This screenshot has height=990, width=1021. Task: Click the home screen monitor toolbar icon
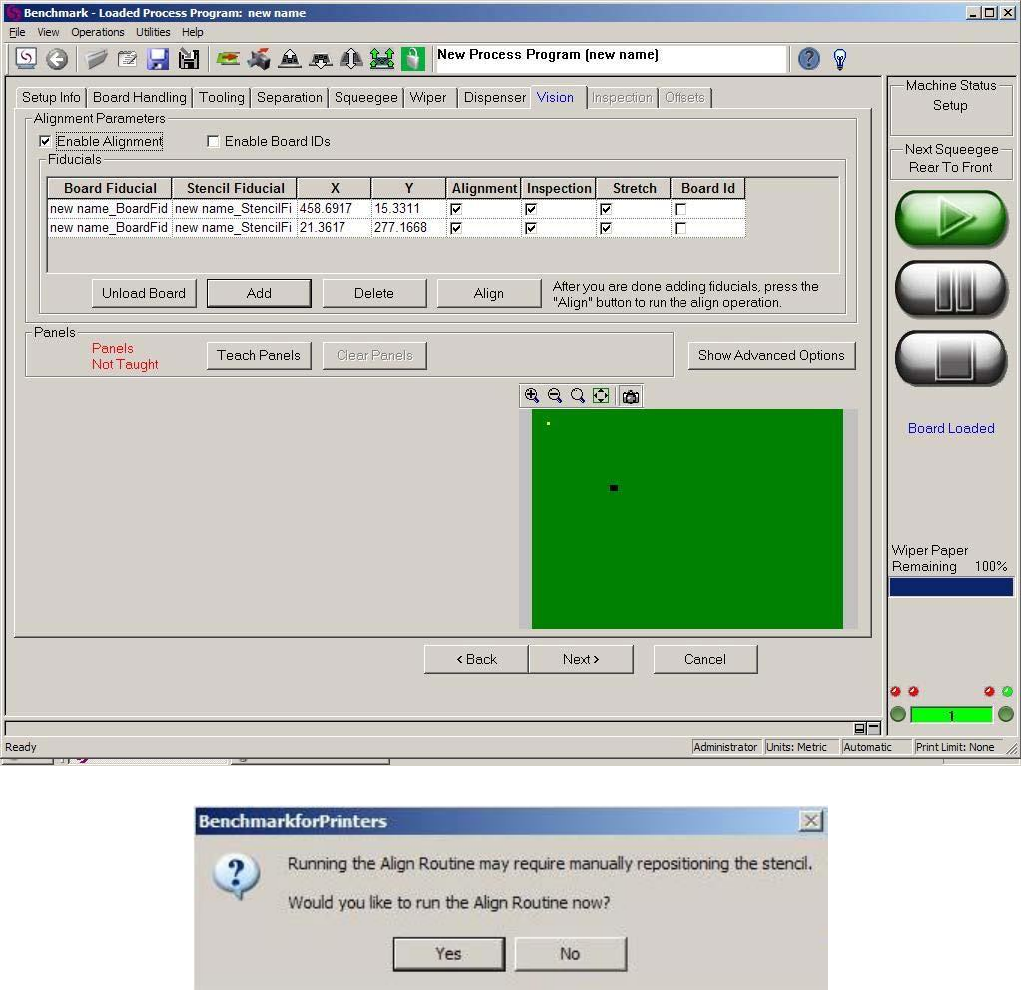tap(26, 59)
